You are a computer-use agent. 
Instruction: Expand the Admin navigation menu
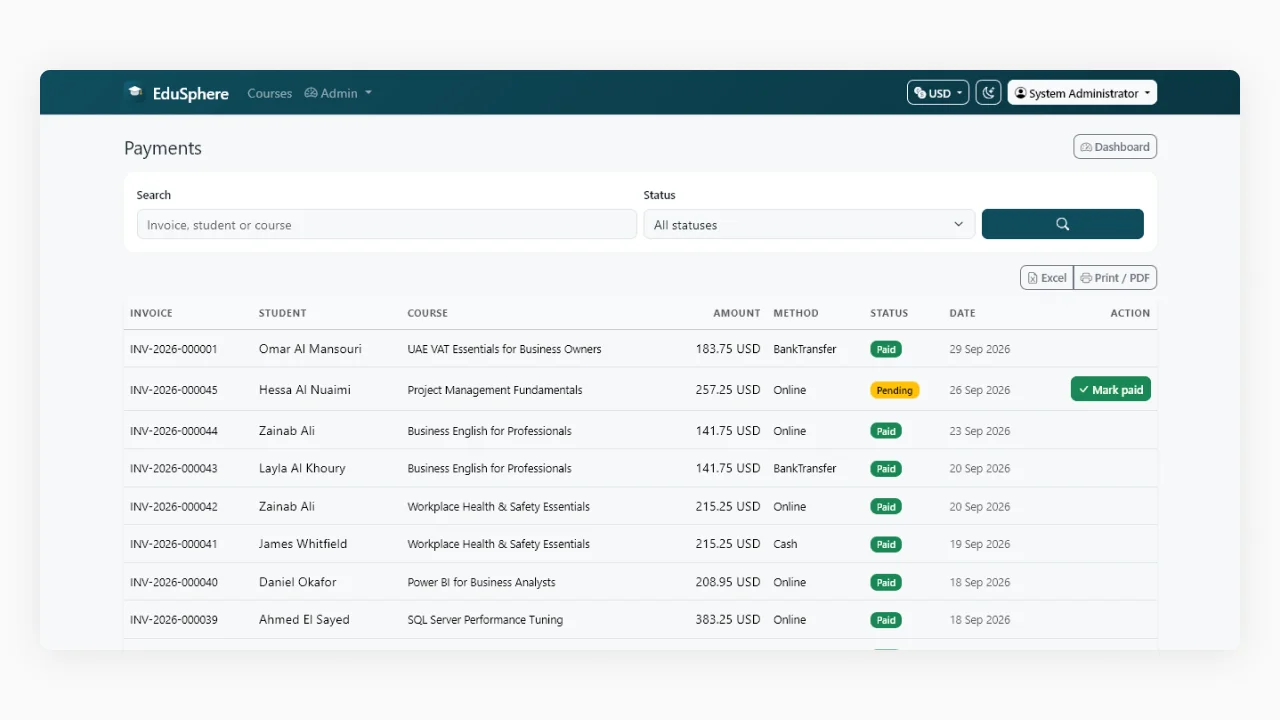point(338,93)
